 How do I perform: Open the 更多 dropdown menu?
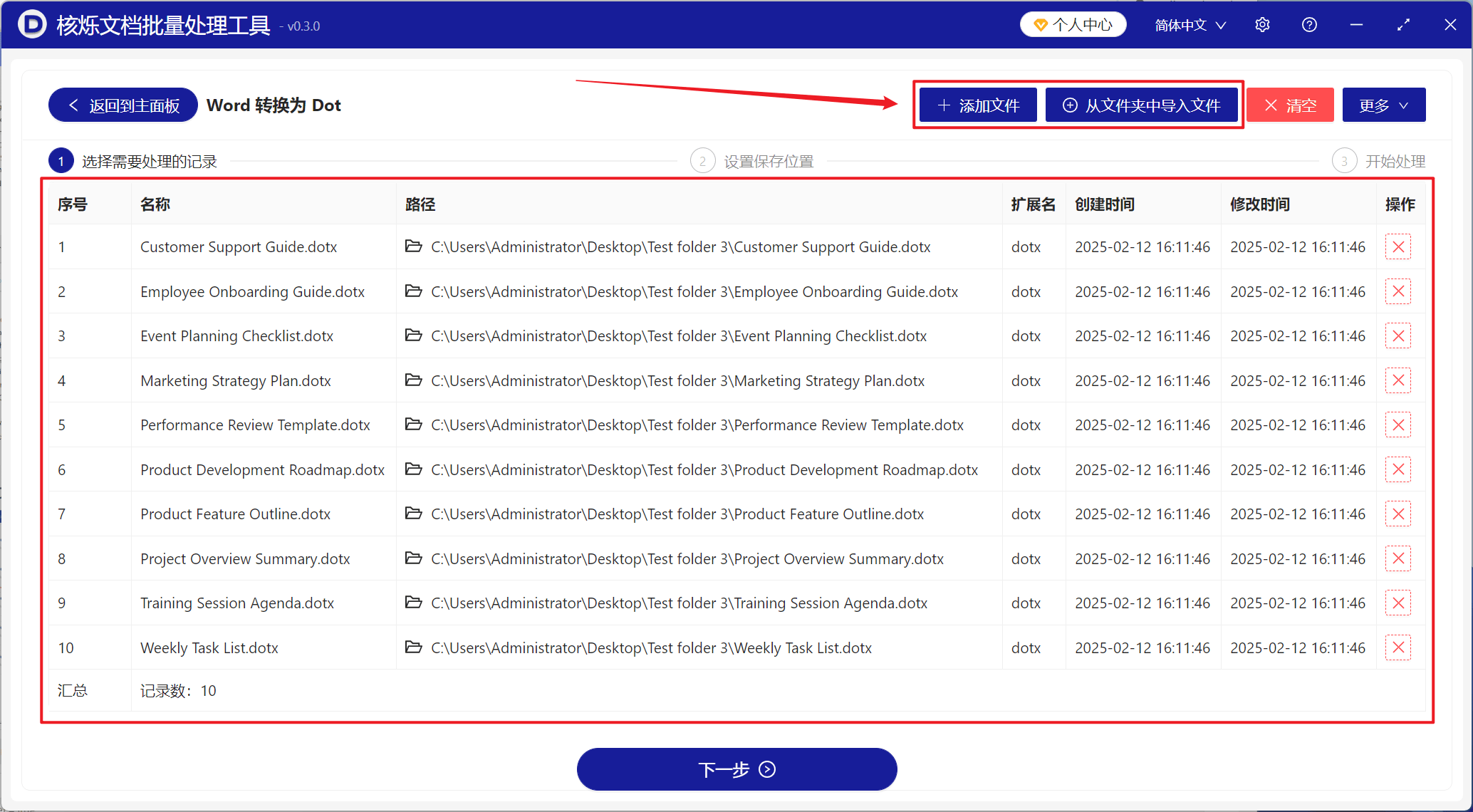[x=1383, y=105]
